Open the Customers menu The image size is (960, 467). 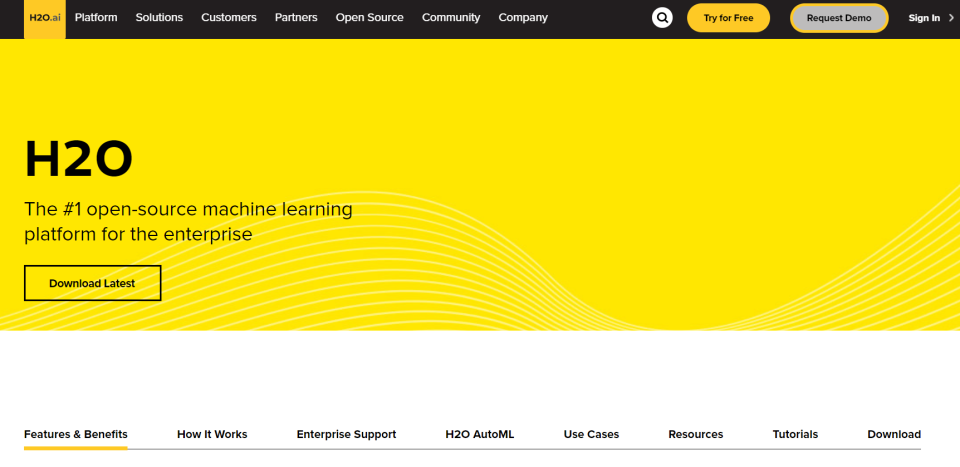tap(229, 18)
